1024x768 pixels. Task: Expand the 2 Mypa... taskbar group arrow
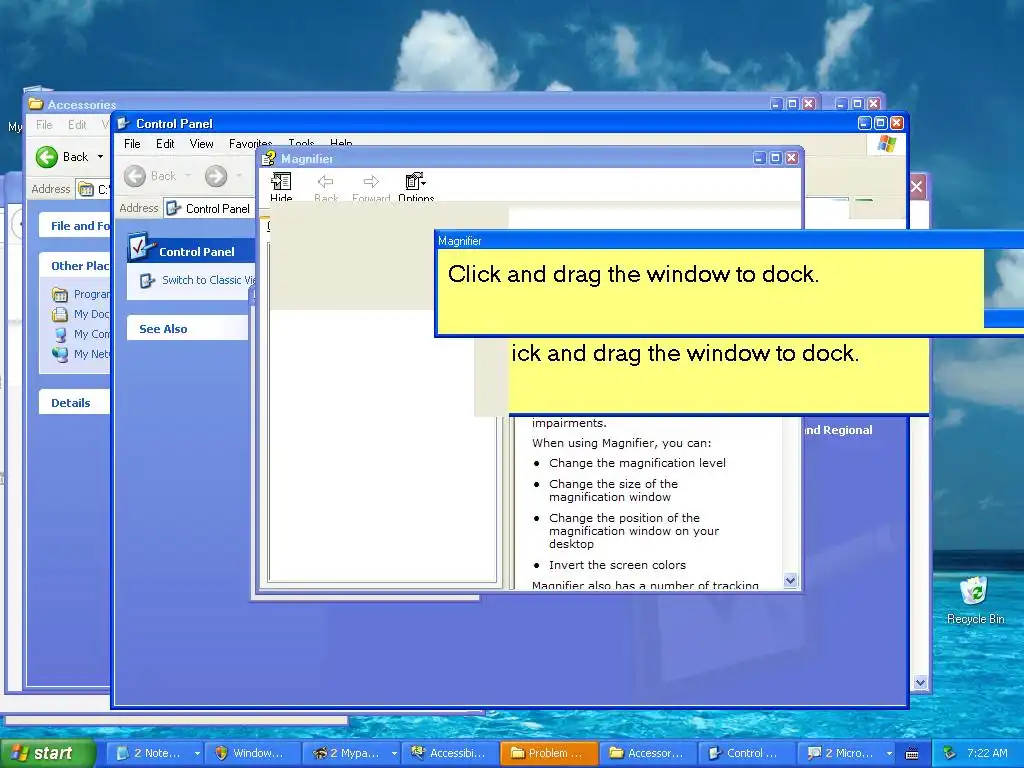click(x=394, y=753)
